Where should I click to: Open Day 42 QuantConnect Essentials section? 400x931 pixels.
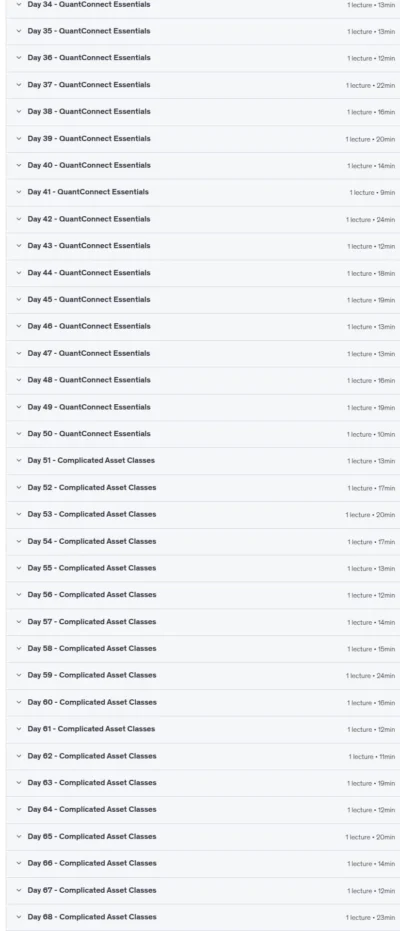(x=89, y=219)
